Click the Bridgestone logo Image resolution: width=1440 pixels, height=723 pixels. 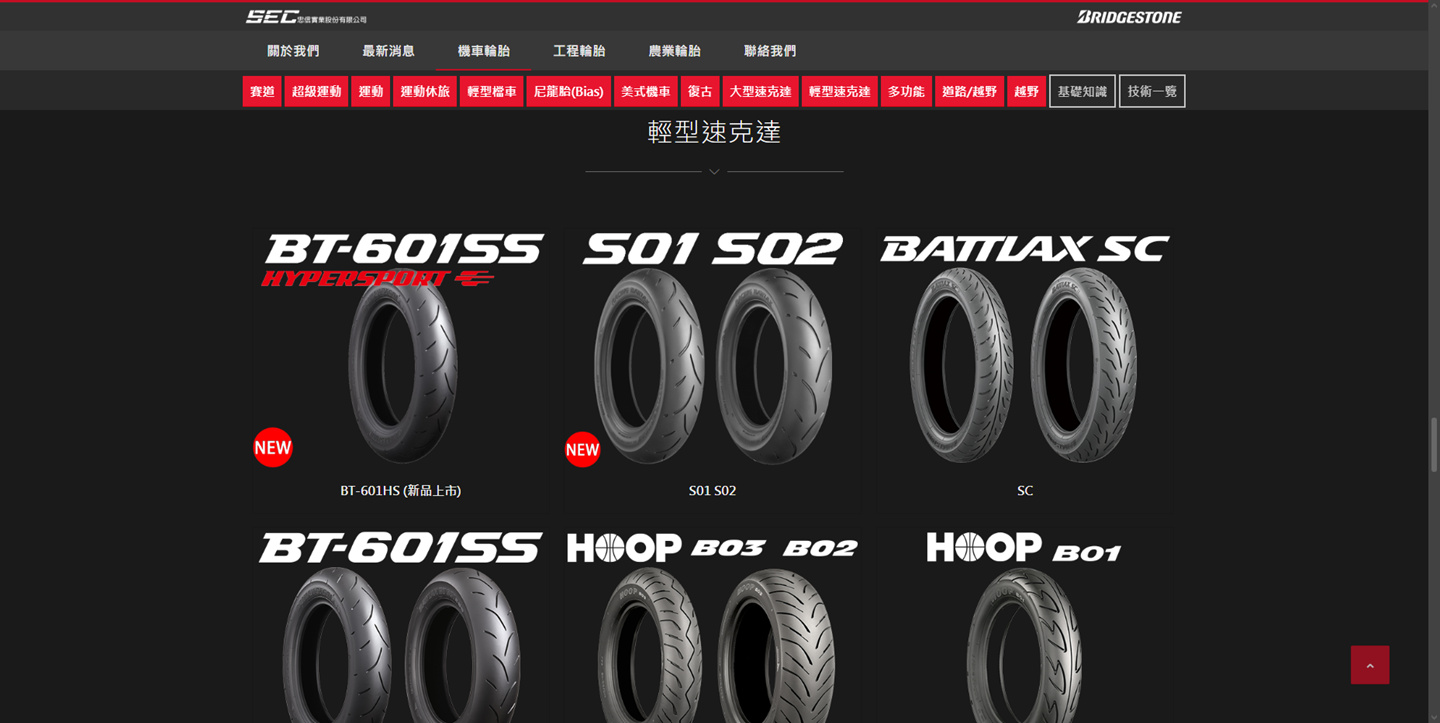click(x=1129, y=17)
